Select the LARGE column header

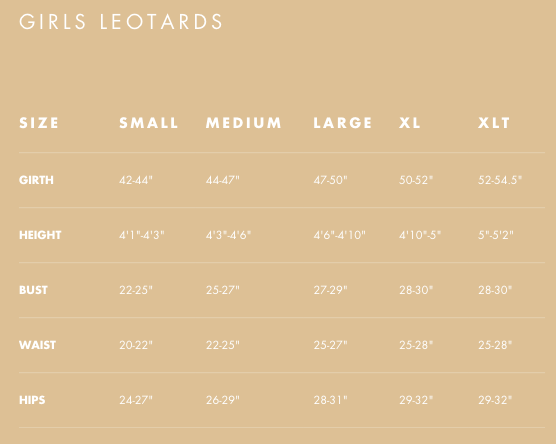[x=343, y=123]
